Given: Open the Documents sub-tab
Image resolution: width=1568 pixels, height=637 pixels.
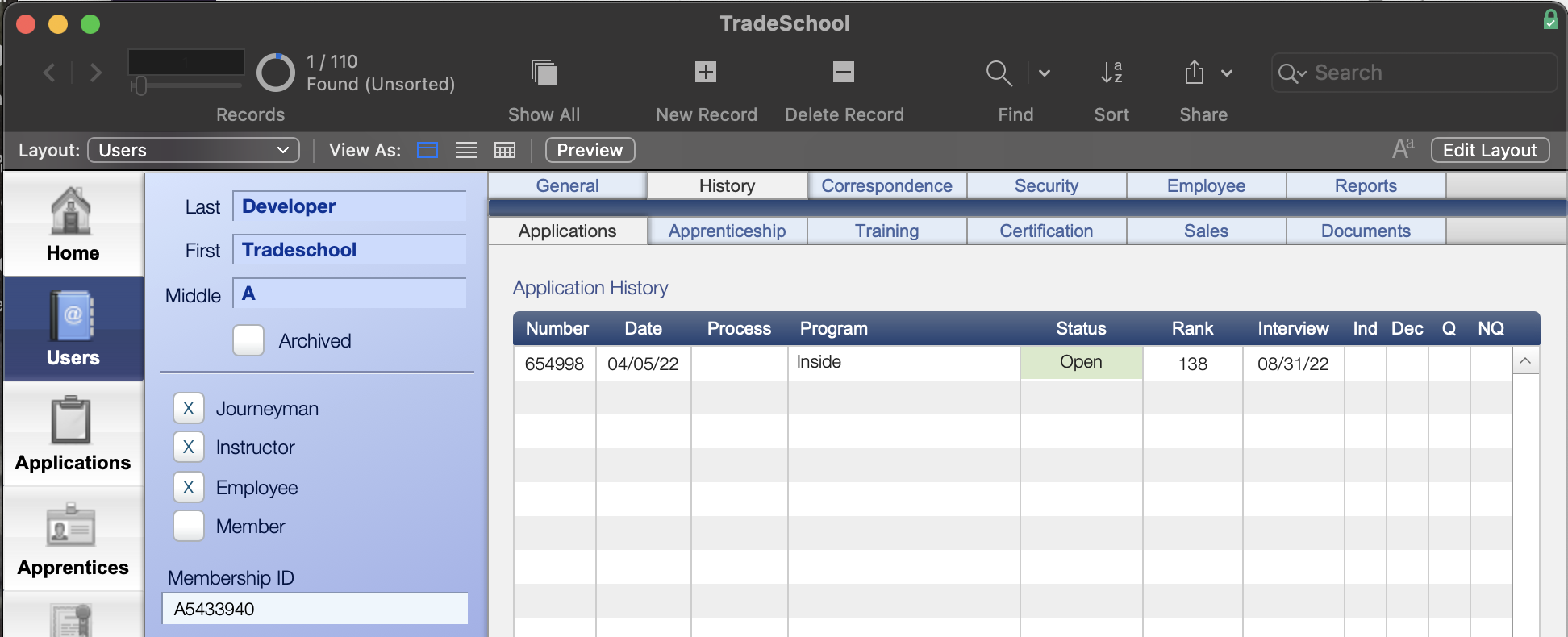Looking at the screenshot, I should pos(1366,231).
